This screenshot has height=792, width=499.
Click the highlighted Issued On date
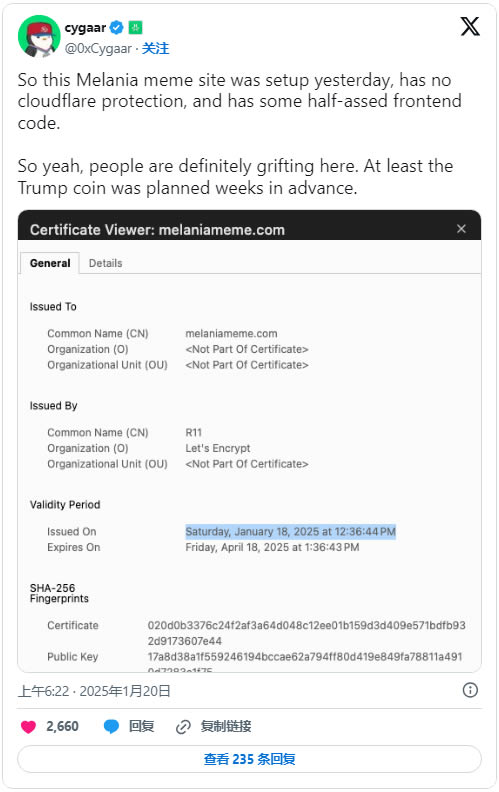(290, 531)
